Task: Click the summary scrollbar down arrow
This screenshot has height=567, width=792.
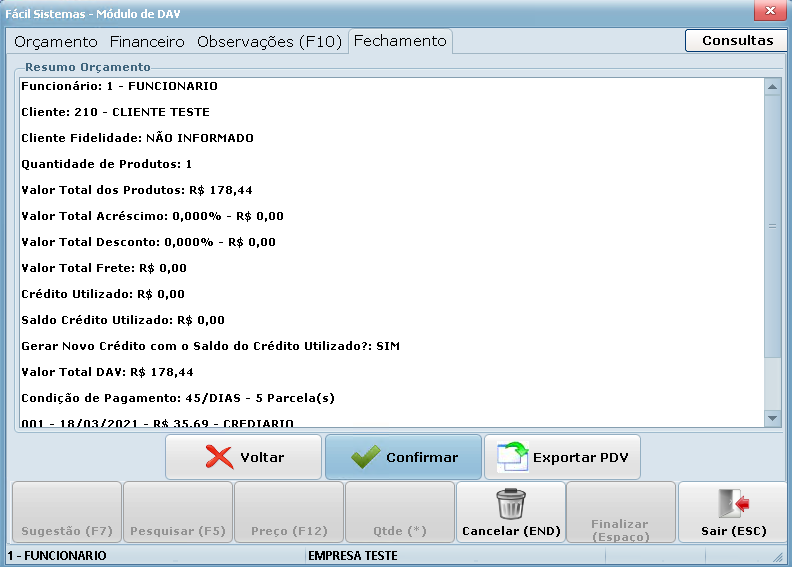Action: click(772, 418)
